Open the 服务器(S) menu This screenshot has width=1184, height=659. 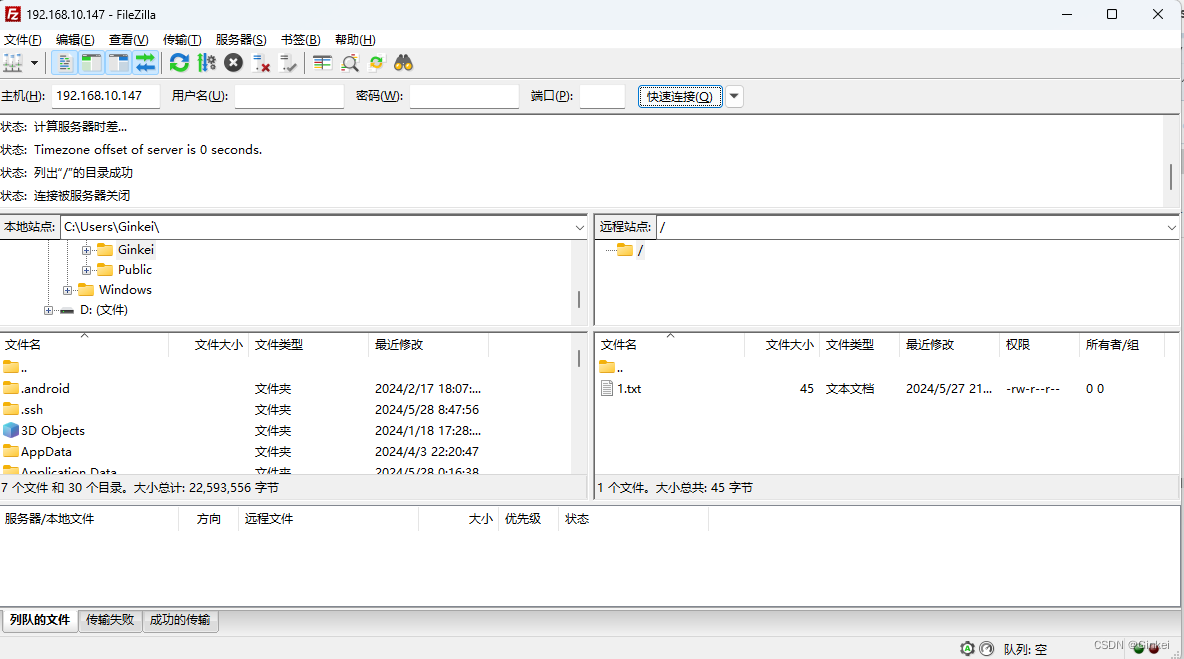pyautogui.click(x=241, y=40)
